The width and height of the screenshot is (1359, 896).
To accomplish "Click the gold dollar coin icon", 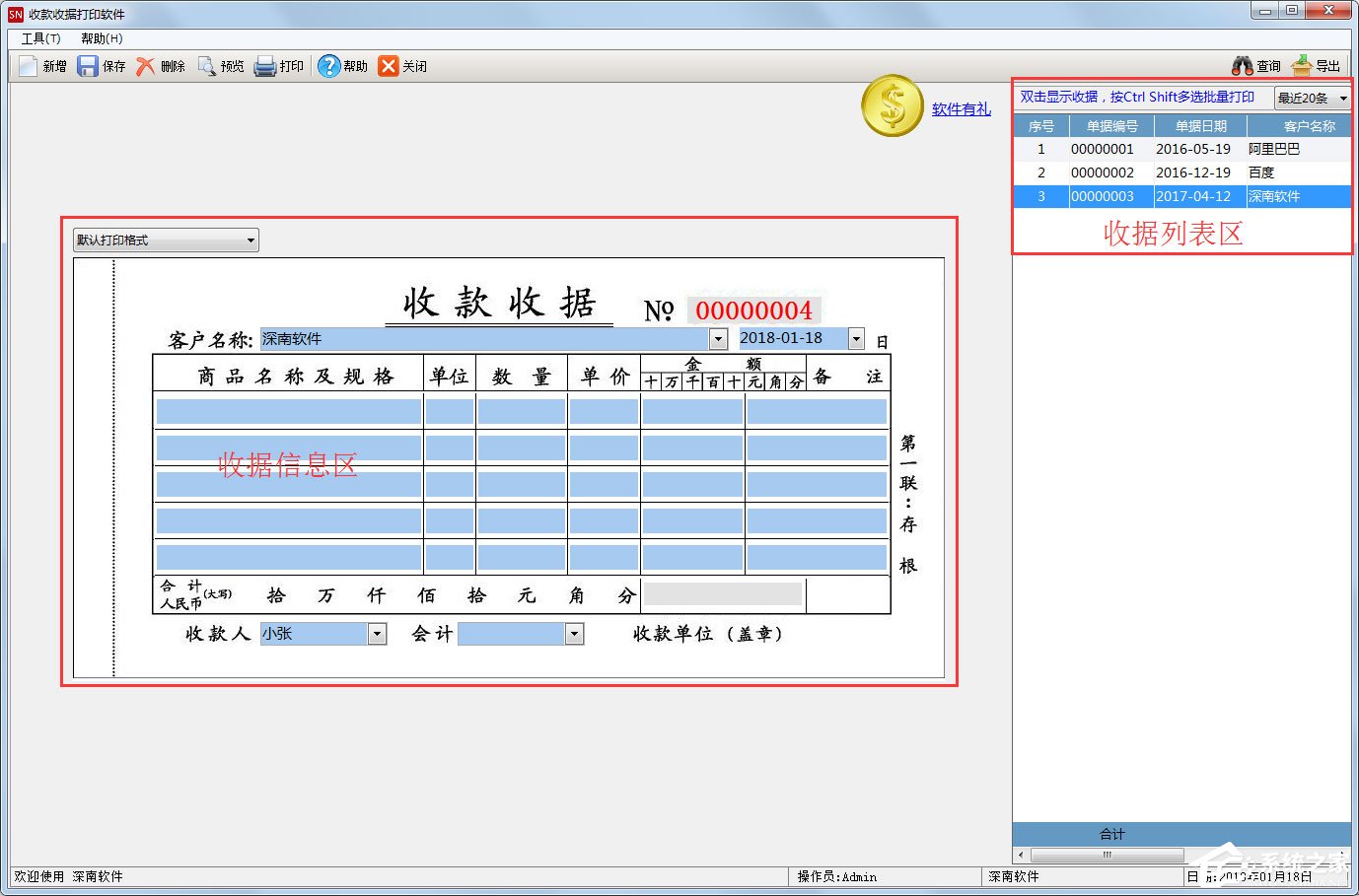I will pyautogui.click(x=892, y=105).
